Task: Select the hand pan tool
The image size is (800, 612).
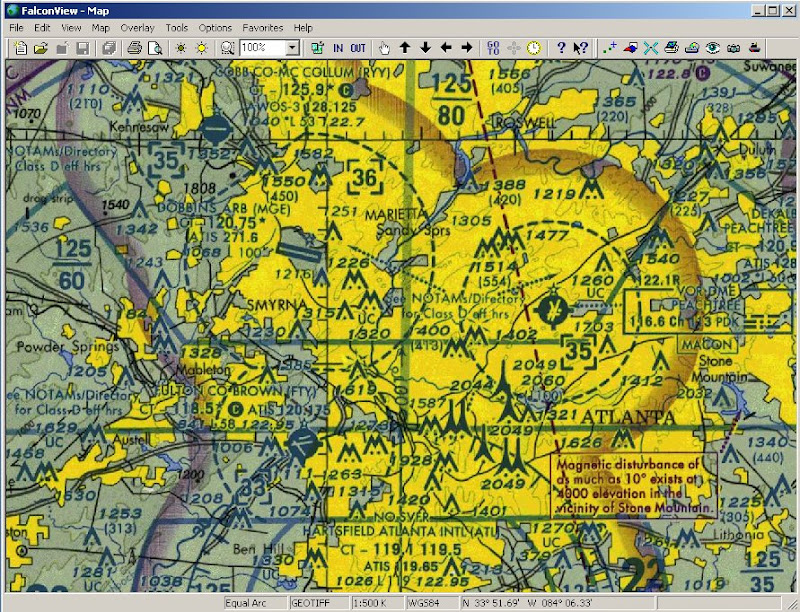Action: tap(384, 48)
